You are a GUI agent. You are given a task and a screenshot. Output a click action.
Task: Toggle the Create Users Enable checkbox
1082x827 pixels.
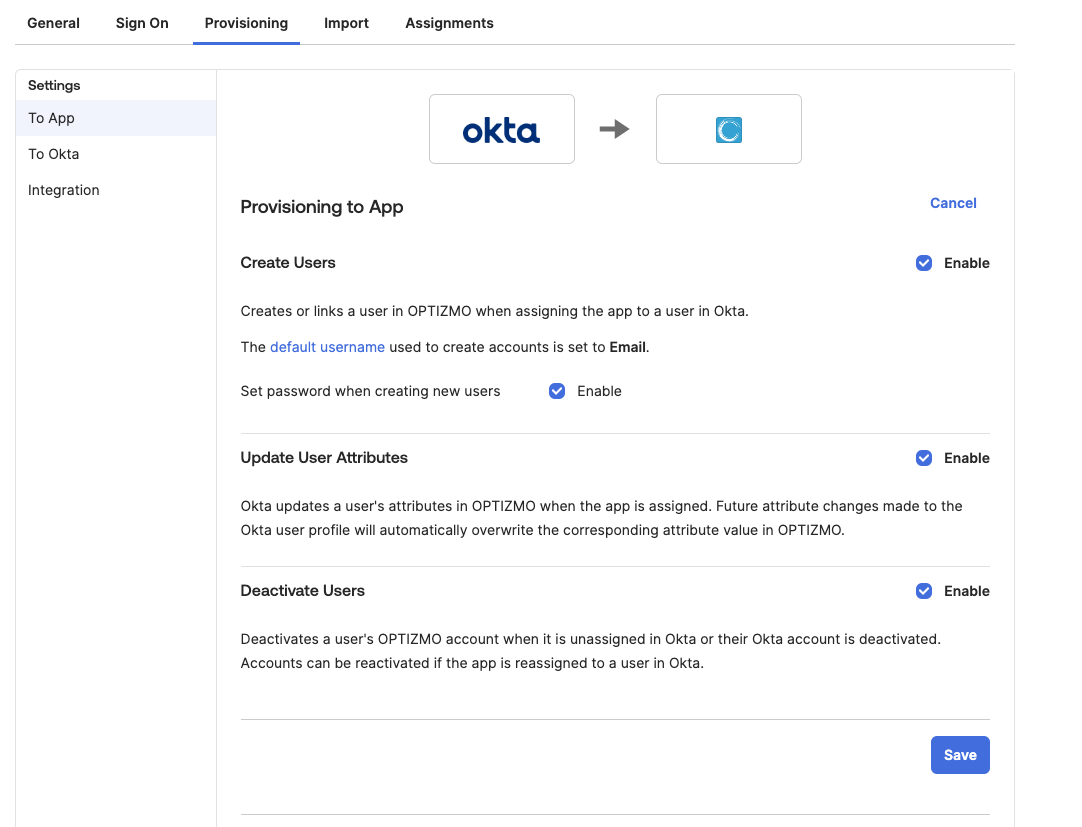pyautogui.click(x=924, y=263)
